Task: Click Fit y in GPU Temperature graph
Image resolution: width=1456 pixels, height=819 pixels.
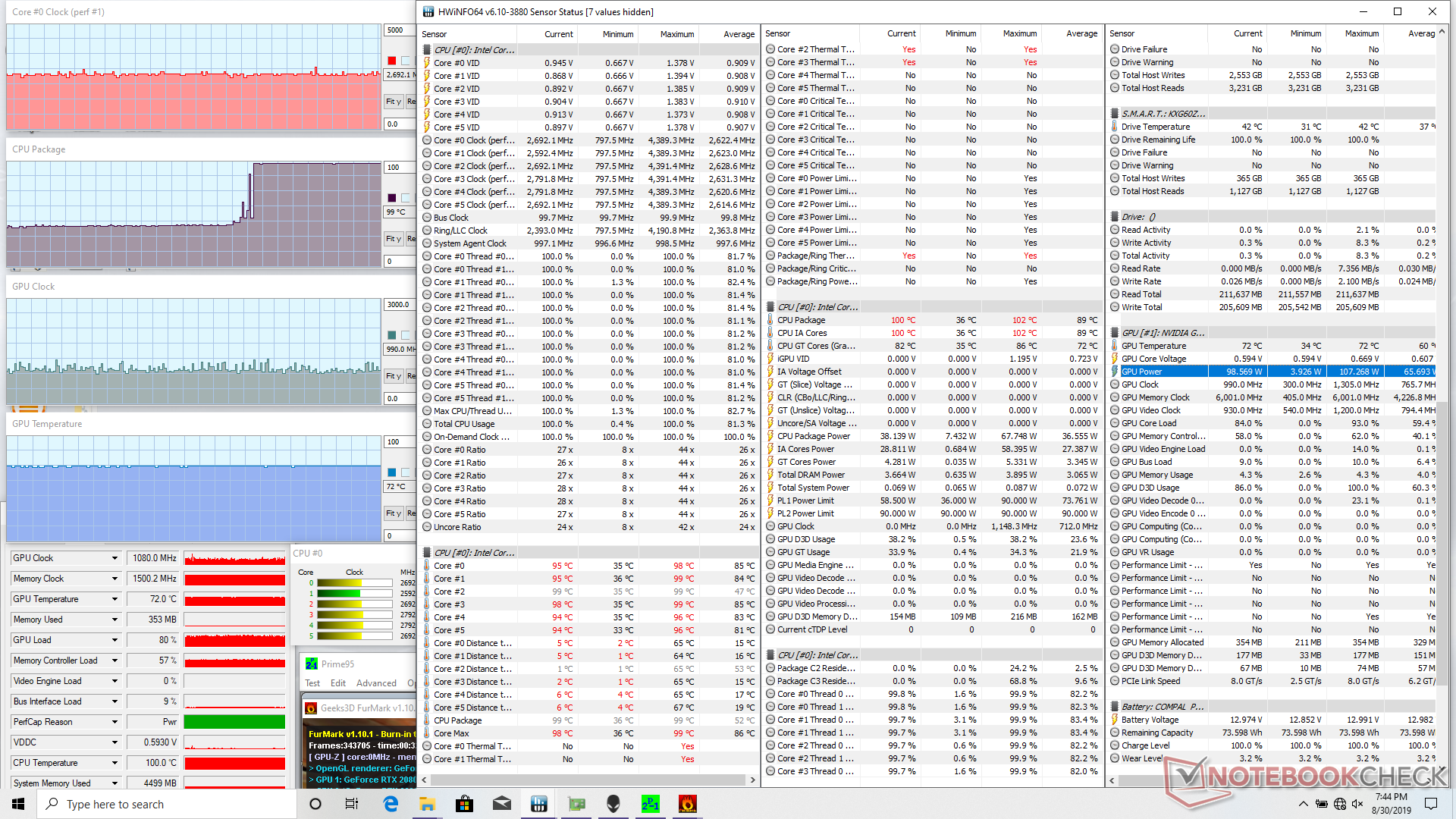Action: point(394,513)
